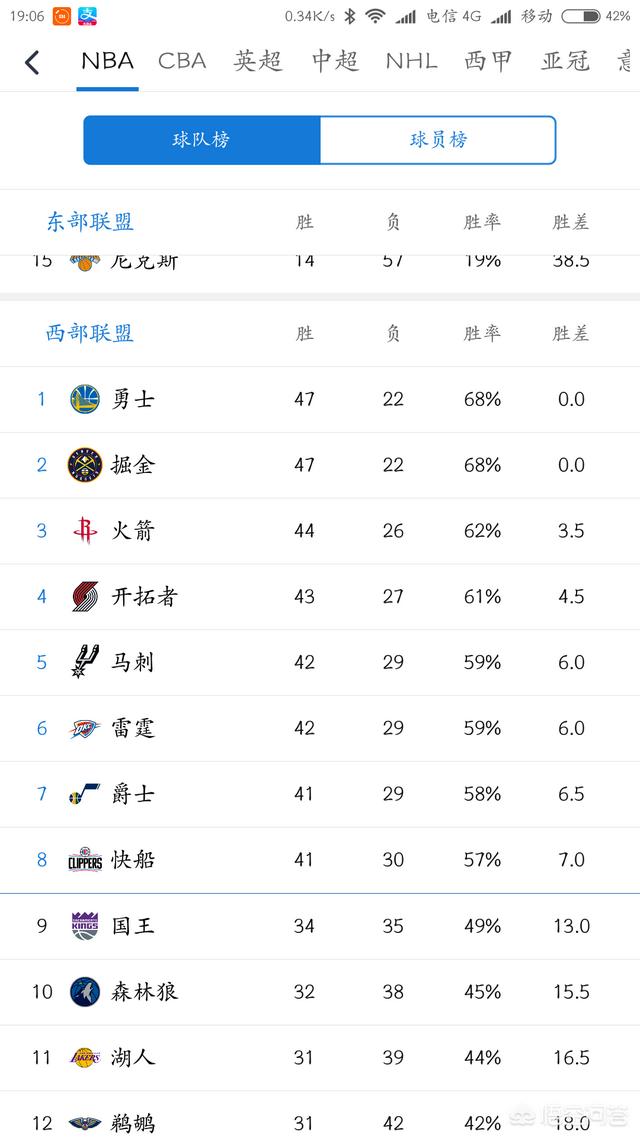This screenshot has width=640, height=1138.
Task: Open the 中超 tab
Action: click(335, 61)
